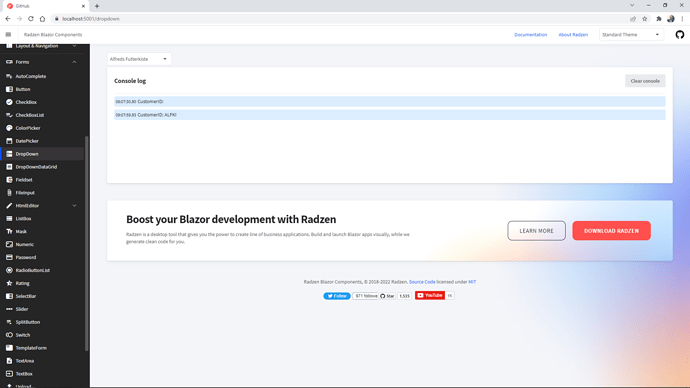Click the CheckBox sidebar icon

click(9, 102)
